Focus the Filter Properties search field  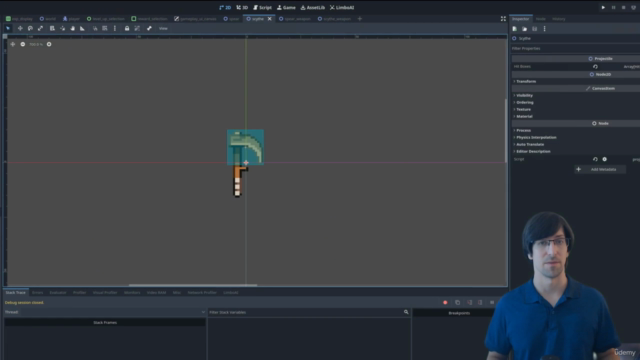tap(575, 49)
